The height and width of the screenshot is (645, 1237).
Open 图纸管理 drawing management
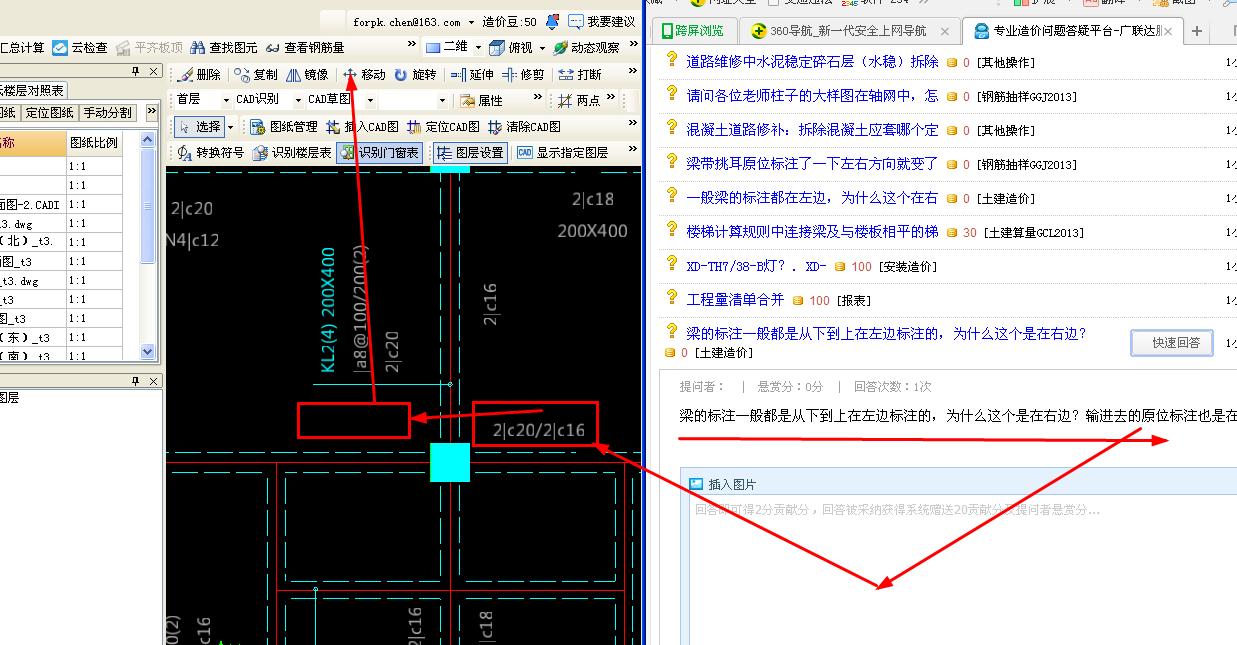(284, 127)
